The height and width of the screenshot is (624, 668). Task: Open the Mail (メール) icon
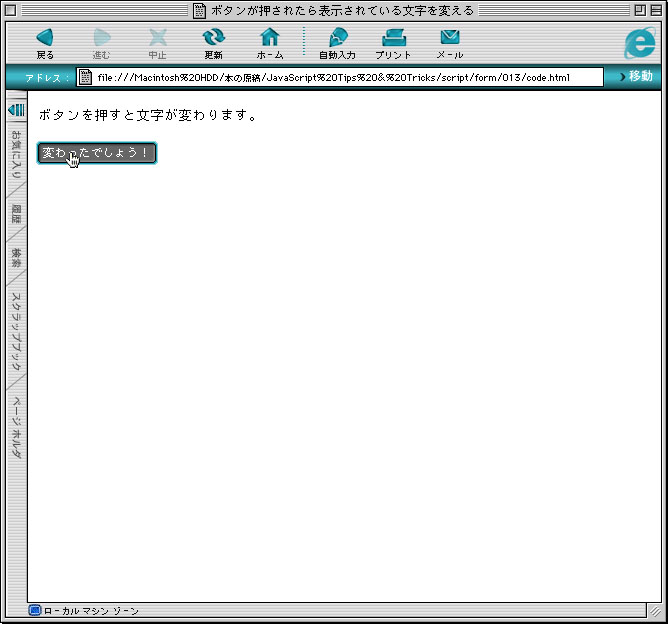(450, 37)
